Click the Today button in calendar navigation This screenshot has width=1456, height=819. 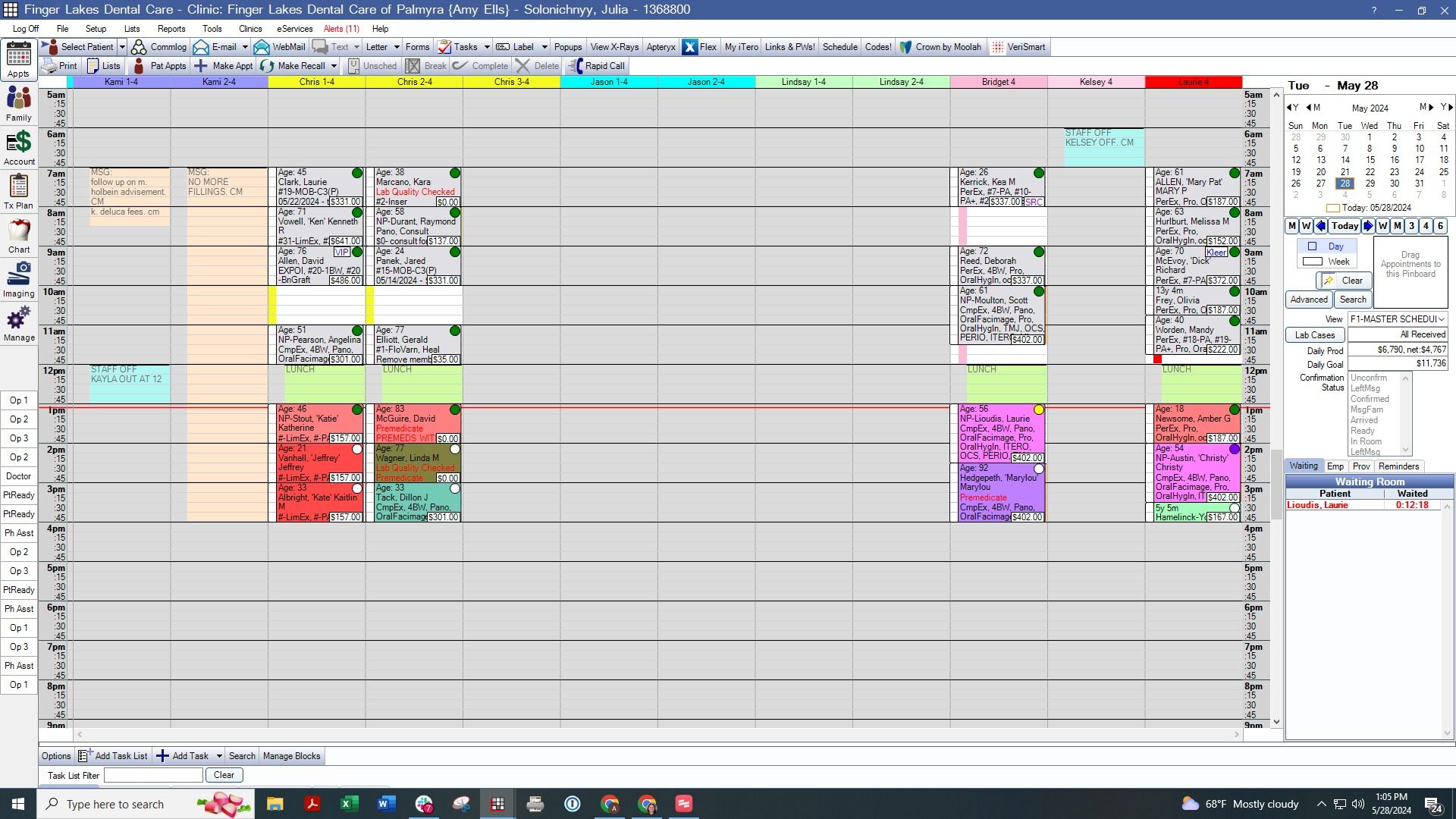click(x=1345, y=226)
